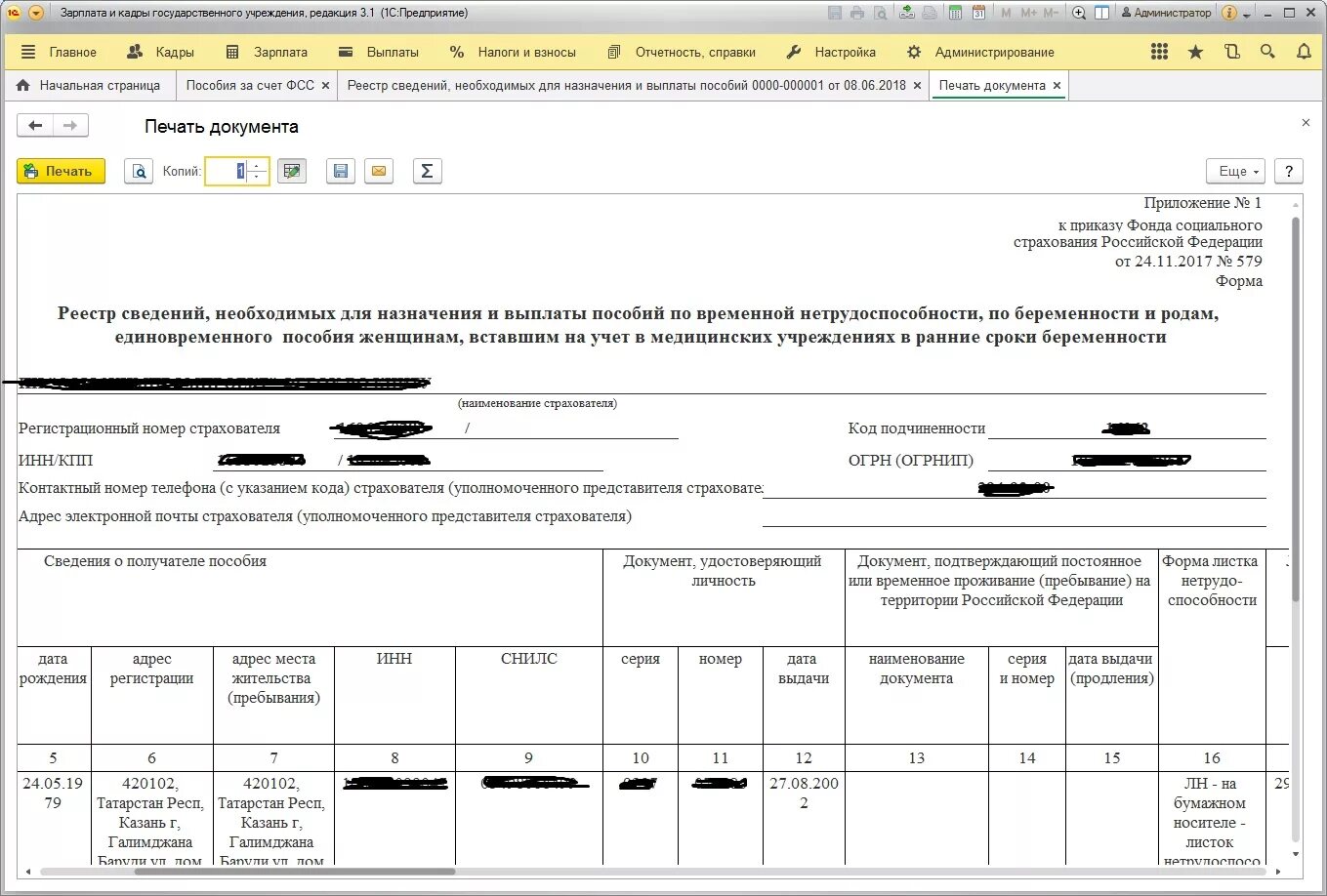This screenshot has height=896, width=1327.
Task: Go back with the left arrow button
Action: coord(35,125)
